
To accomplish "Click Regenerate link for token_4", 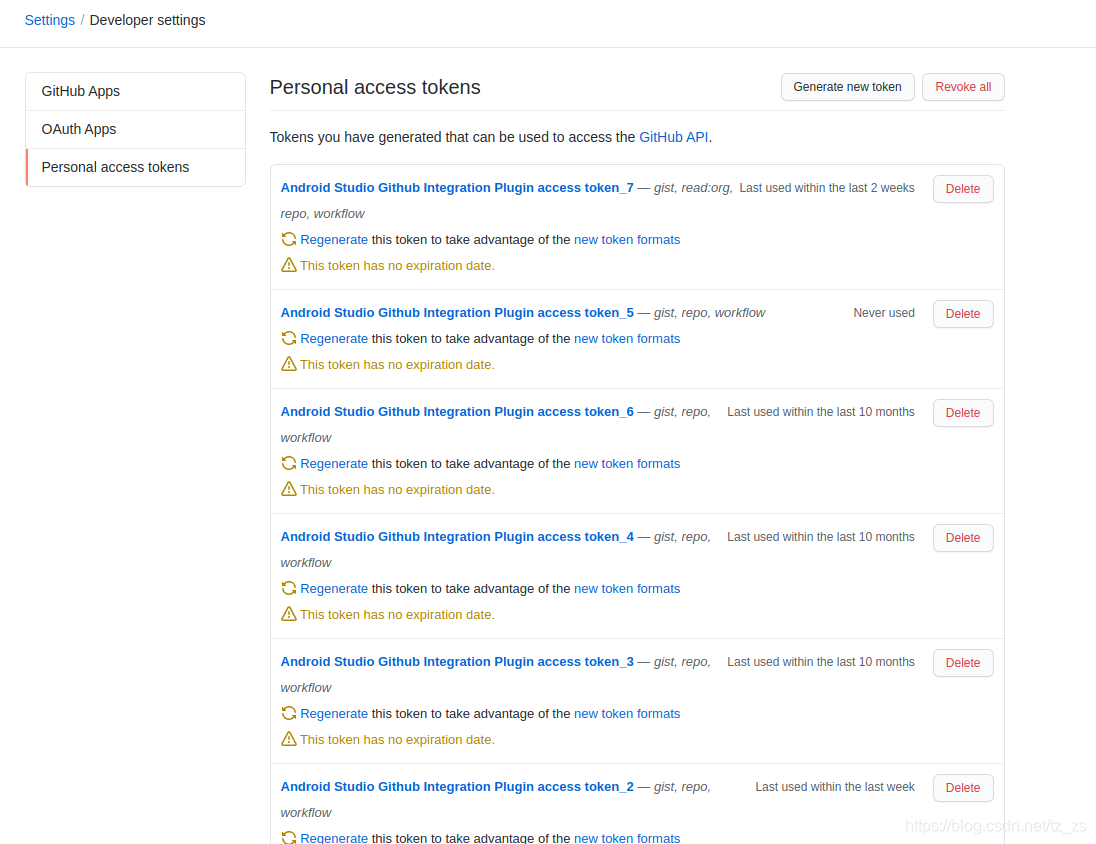I will [333, 589].
